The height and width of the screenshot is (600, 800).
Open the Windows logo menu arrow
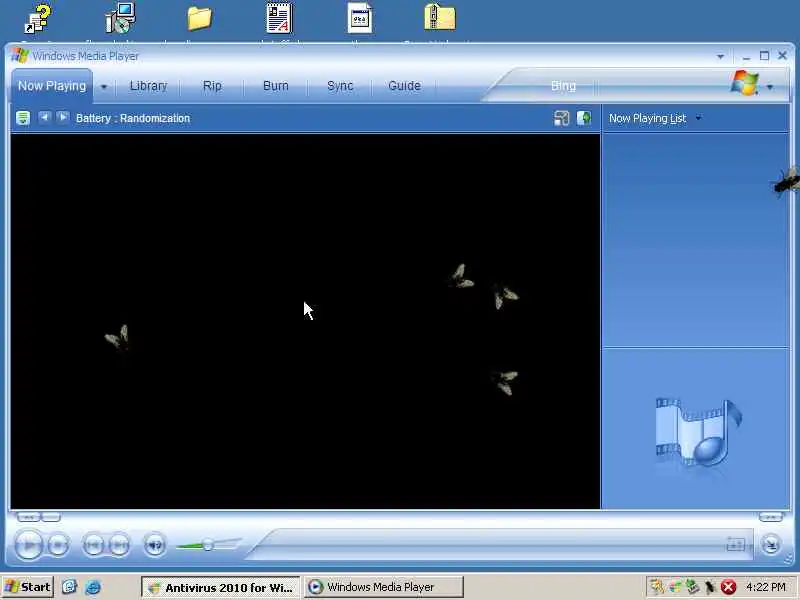point(770,87)
